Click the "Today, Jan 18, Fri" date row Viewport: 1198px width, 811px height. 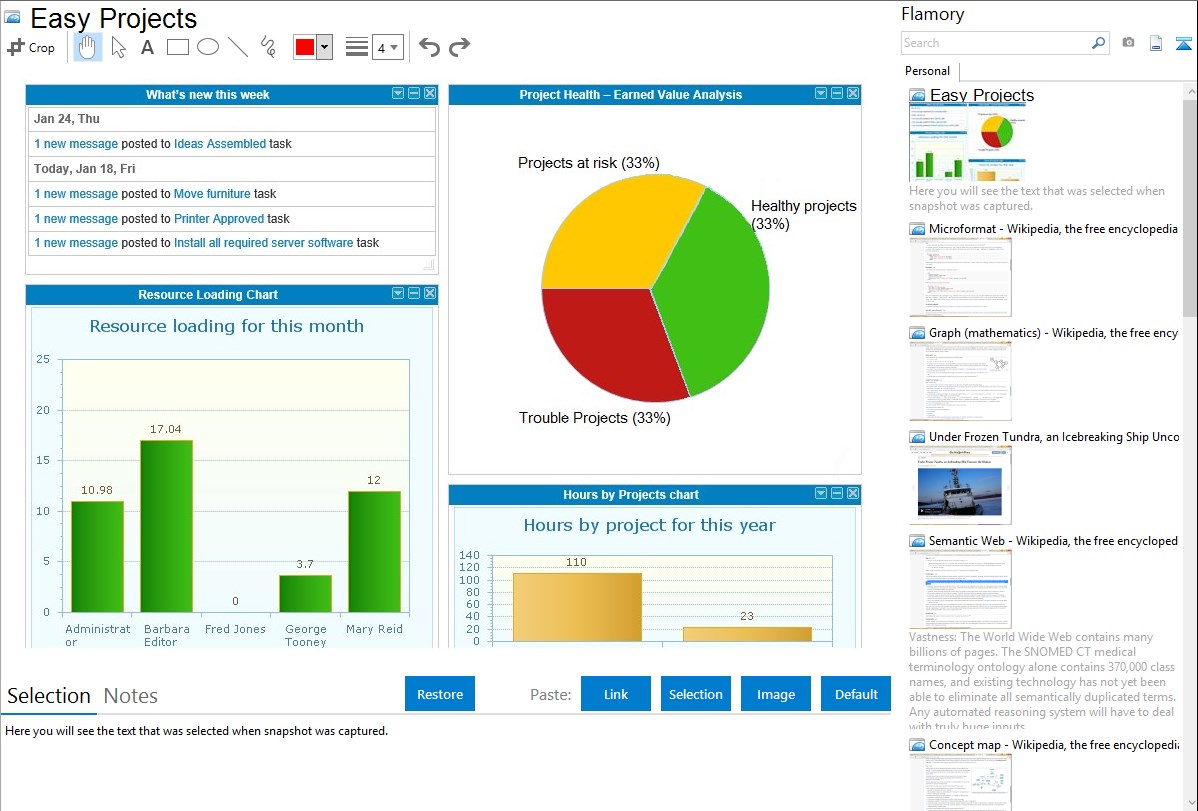coord(231,169)
